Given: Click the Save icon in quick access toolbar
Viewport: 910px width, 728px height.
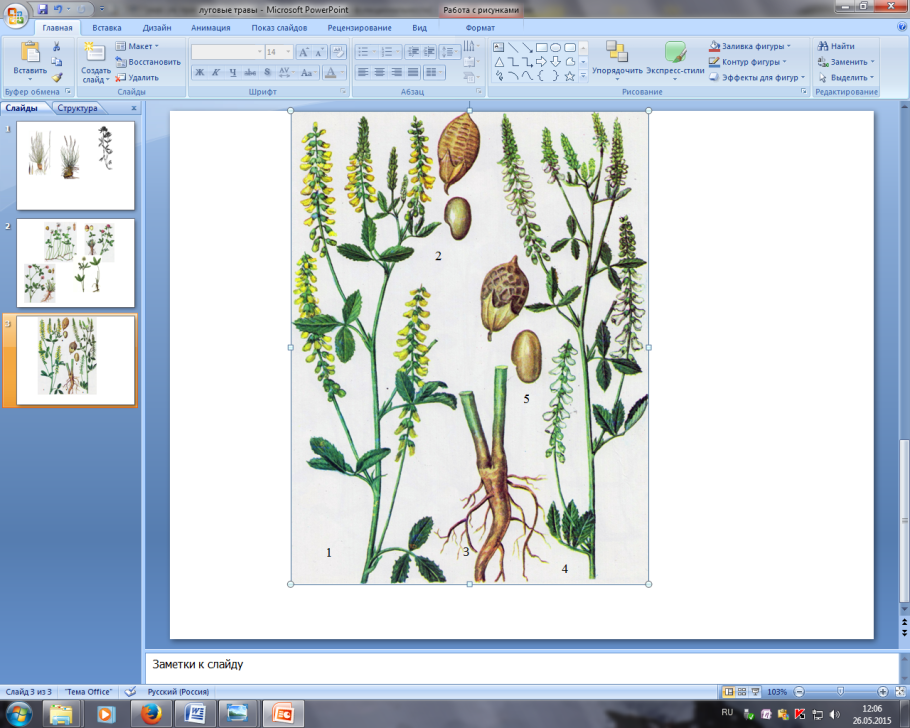Looking at the screenshot, I should click(x=43, y=9).
